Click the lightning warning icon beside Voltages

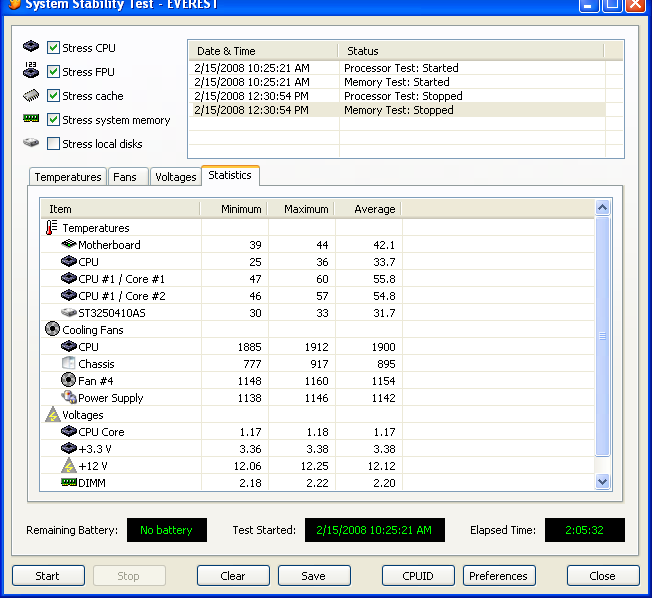point(53,415)
